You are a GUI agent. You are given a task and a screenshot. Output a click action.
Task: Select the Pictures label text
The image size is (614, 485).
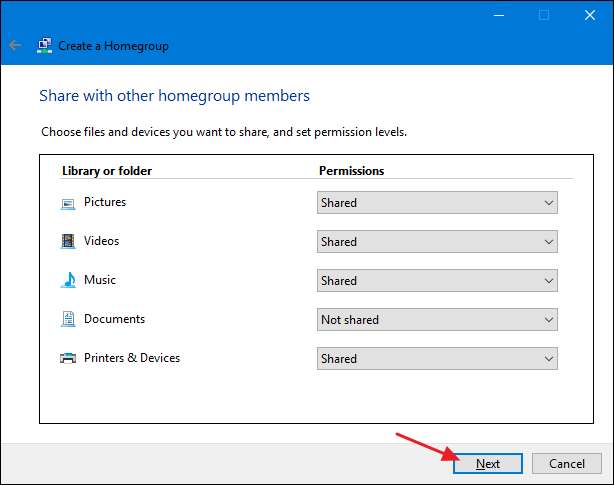[105, 202]
